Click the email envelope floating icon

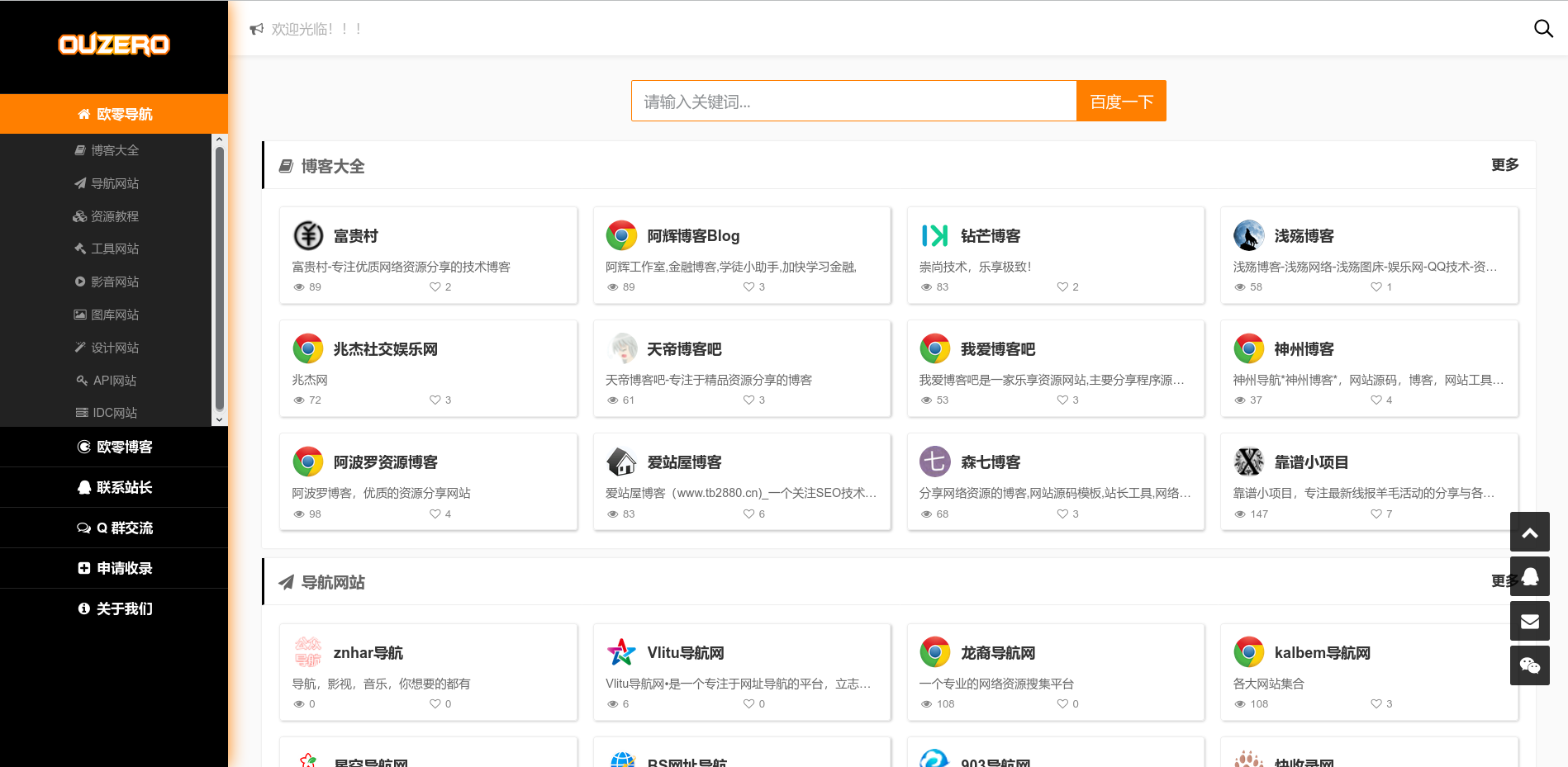click(x=1530, y=620)
